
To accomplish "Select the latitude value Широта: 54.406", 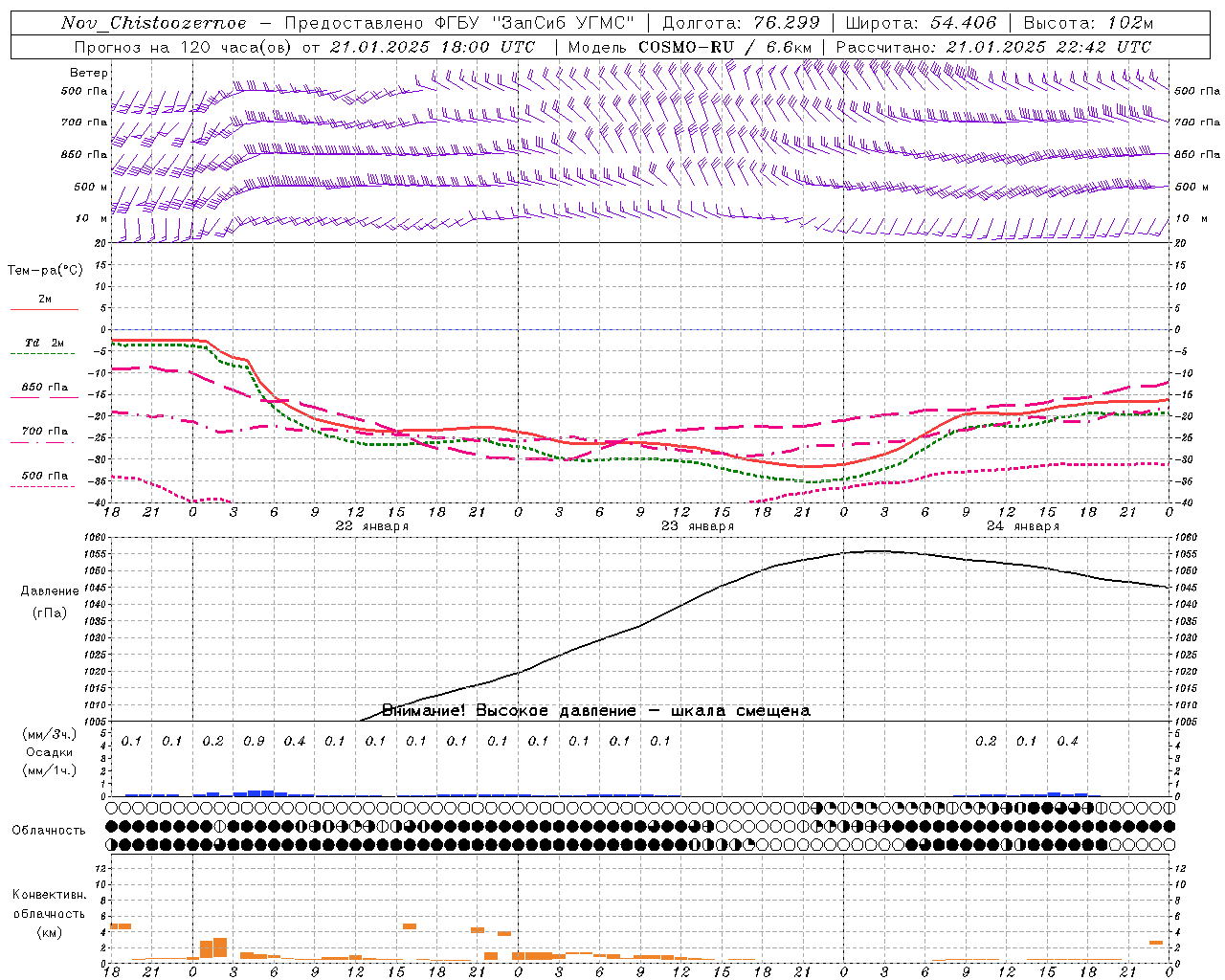I will coord(921,23).
